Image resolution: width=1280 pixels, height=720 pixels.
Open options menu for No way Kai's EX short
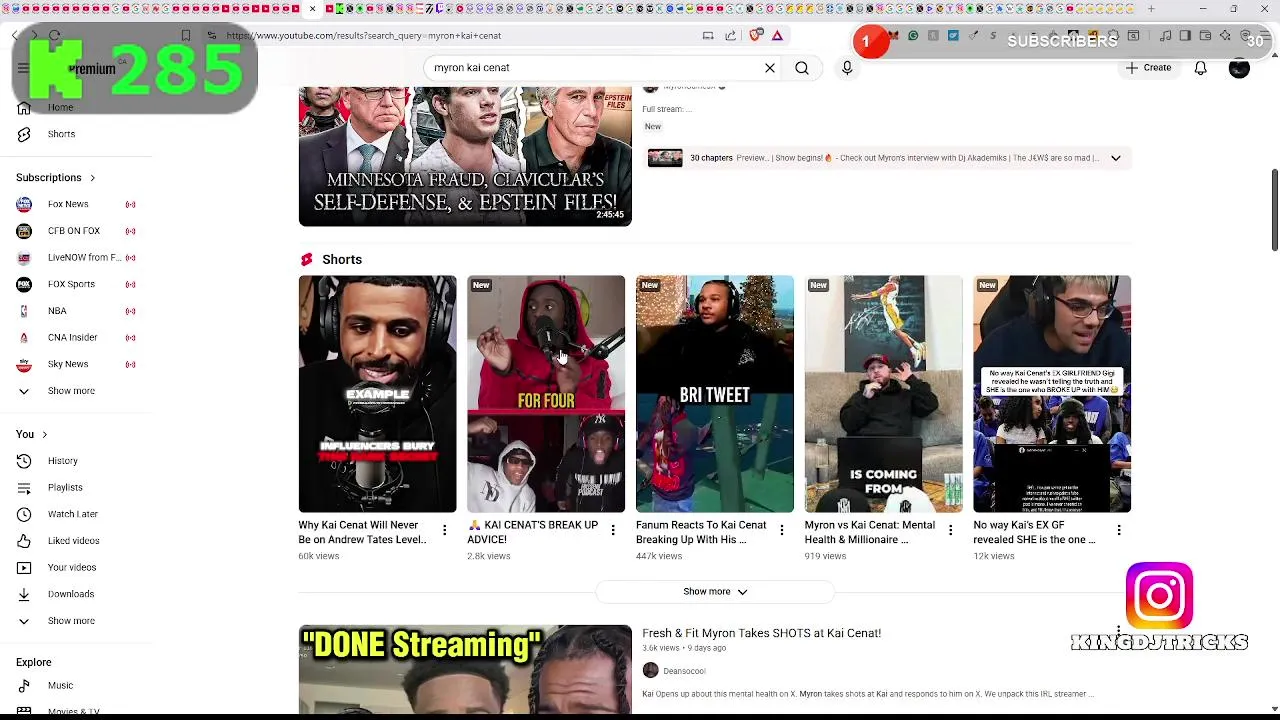coord(1119,530)
